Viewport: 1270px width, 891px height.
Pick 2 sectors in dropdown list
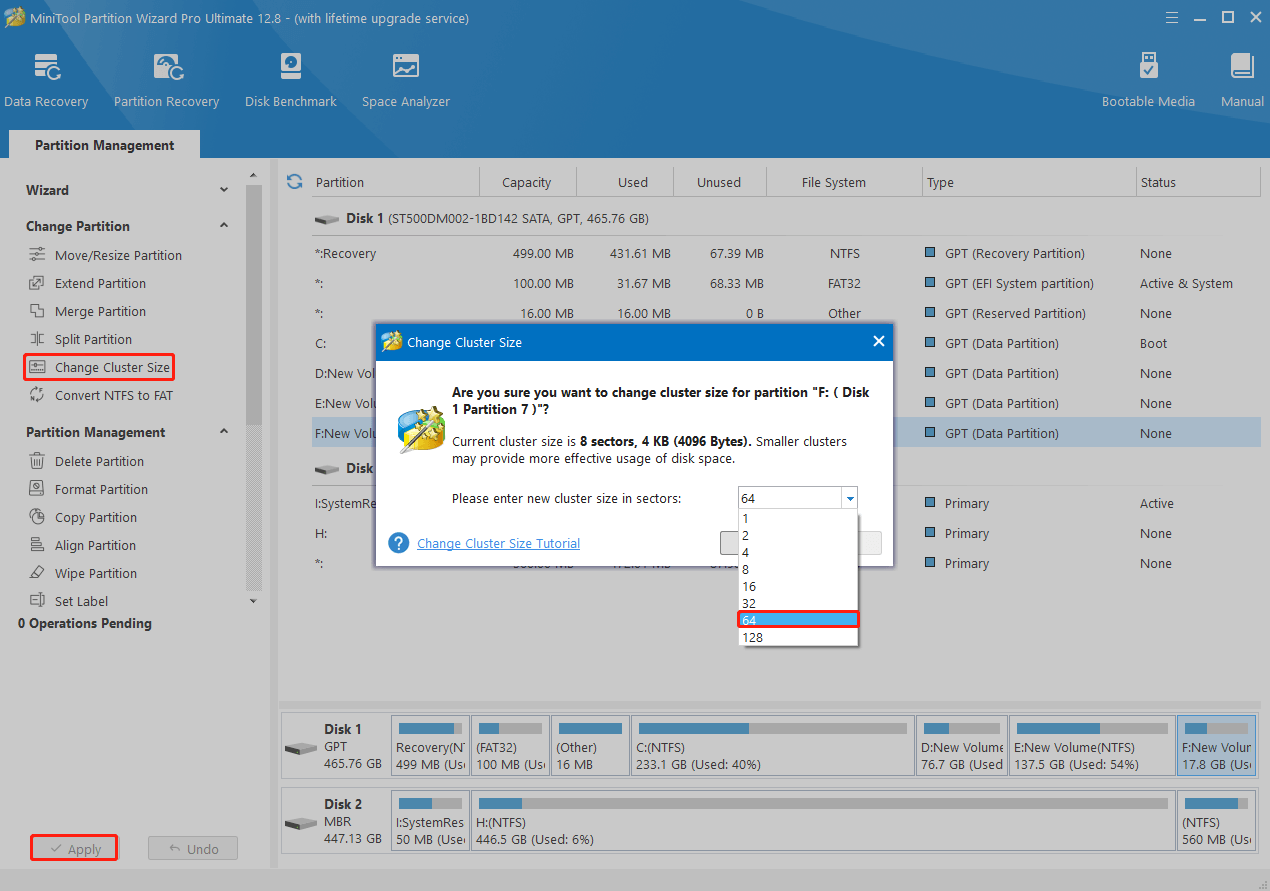click(x=798, y=536)
